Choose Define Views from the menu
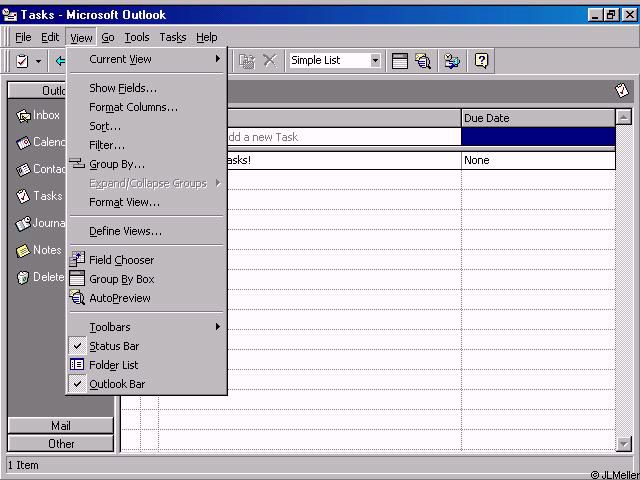This screenshot has height=480, width=640. point(125,231)
